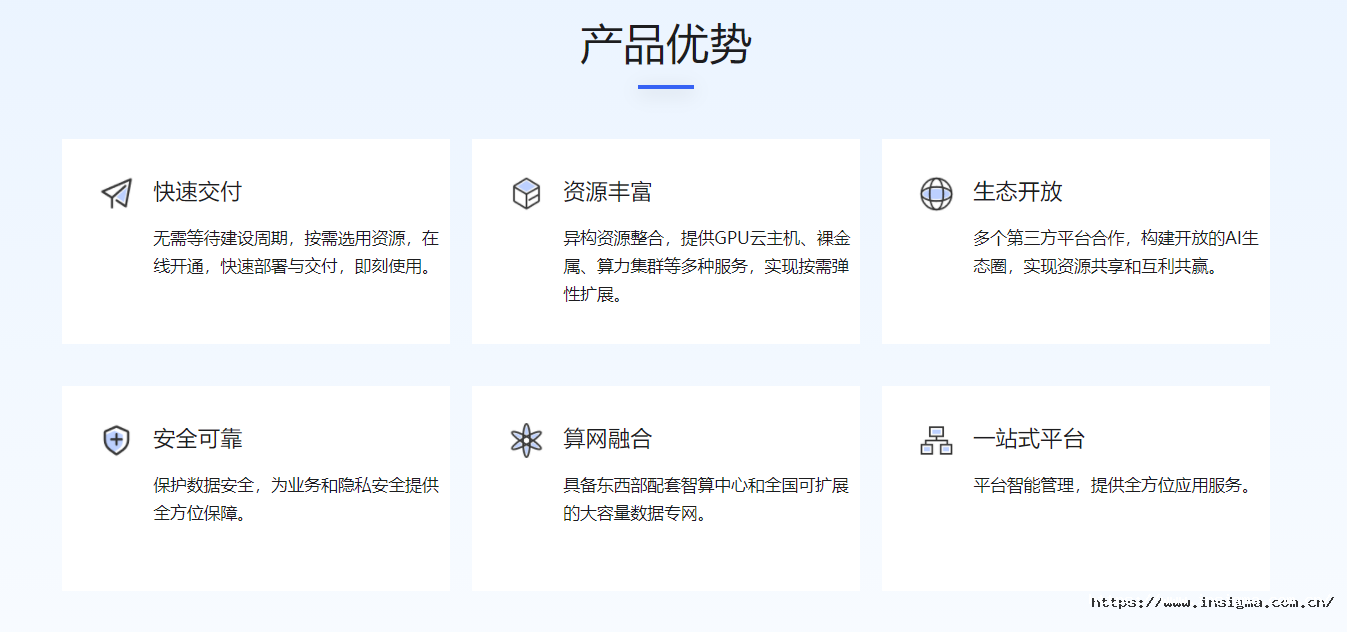Click the description mentioning GPU云主机
Viewport: 1347px width, 632px height.
pos(706,267)
